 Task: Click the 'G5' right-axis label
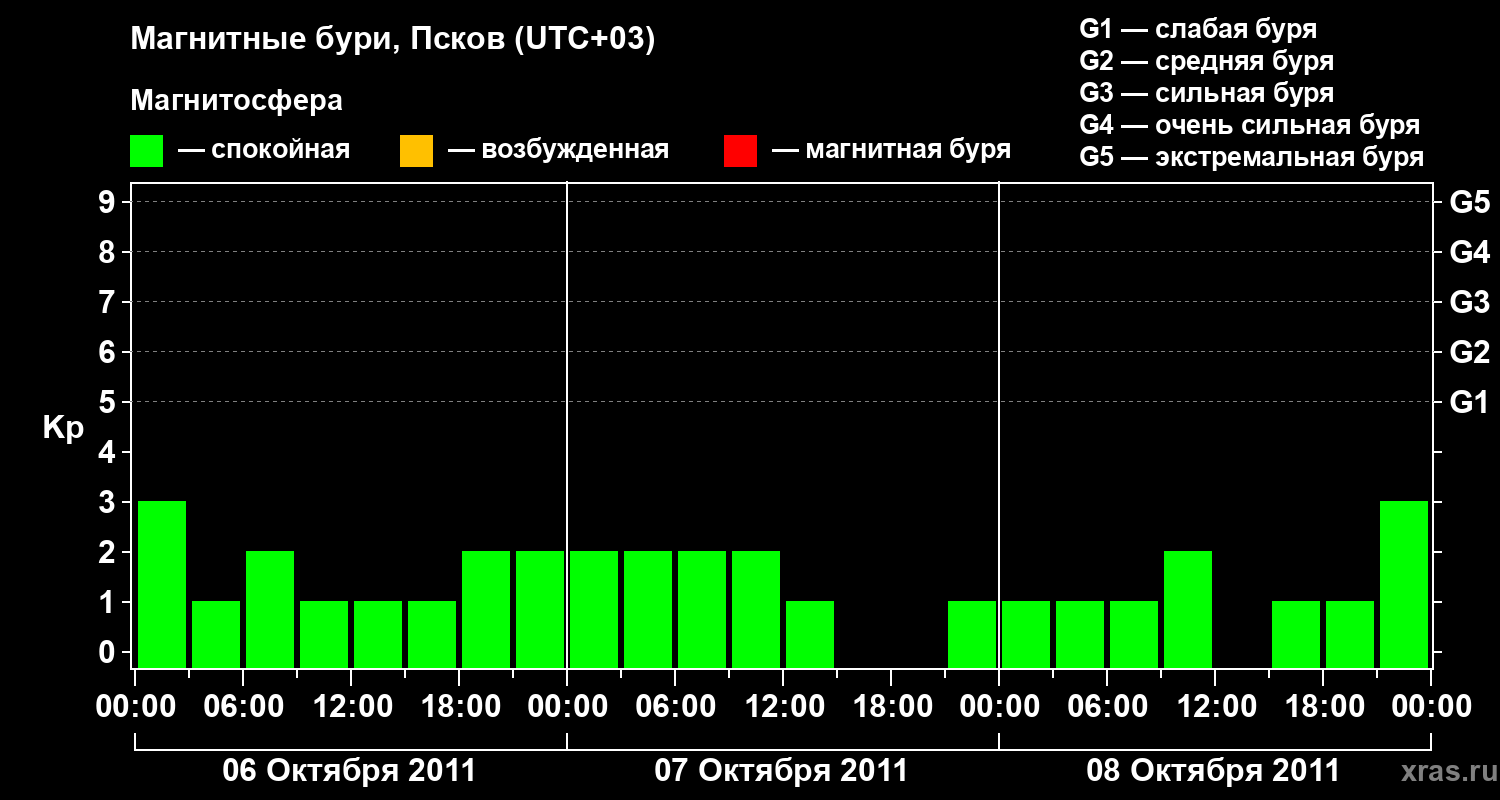coord(1469,202)
